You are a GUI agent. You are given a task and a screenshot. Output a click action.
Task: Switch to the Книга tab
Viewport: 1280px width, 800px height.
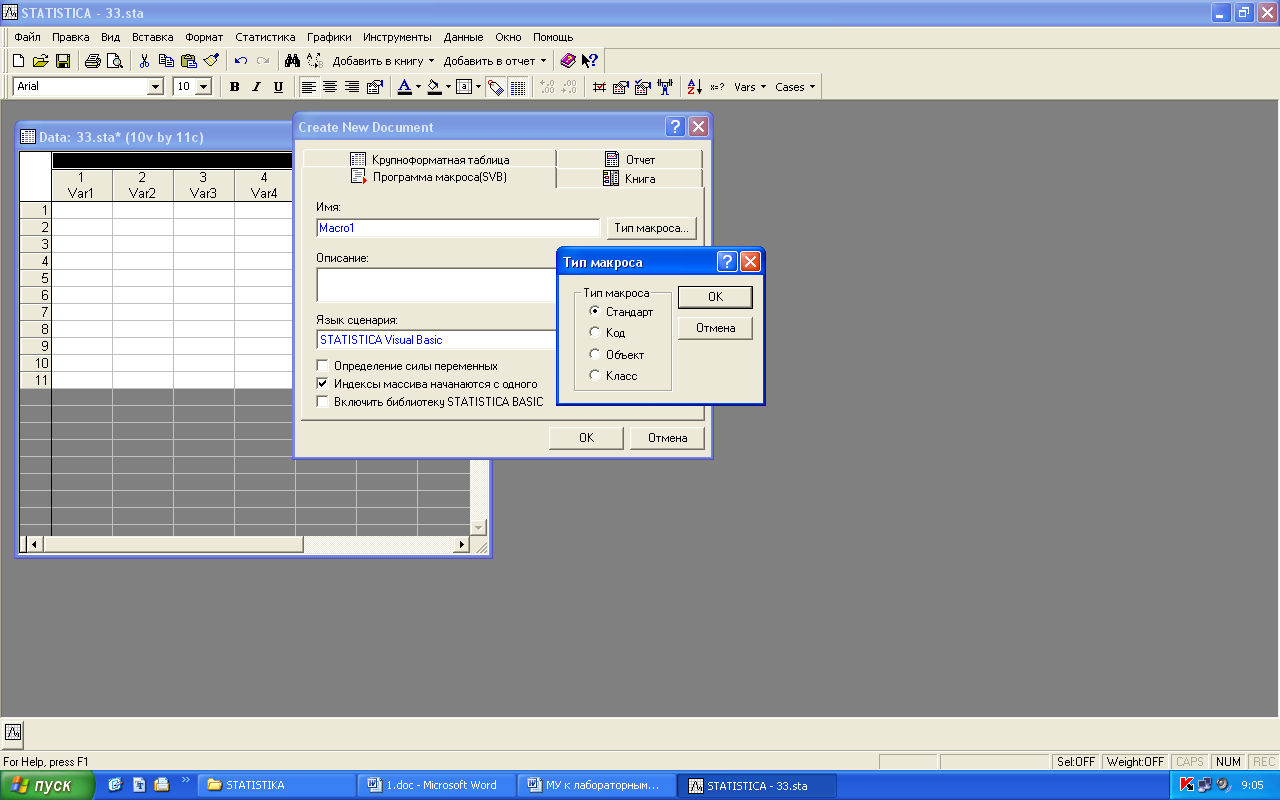click(x=630, y=178)
